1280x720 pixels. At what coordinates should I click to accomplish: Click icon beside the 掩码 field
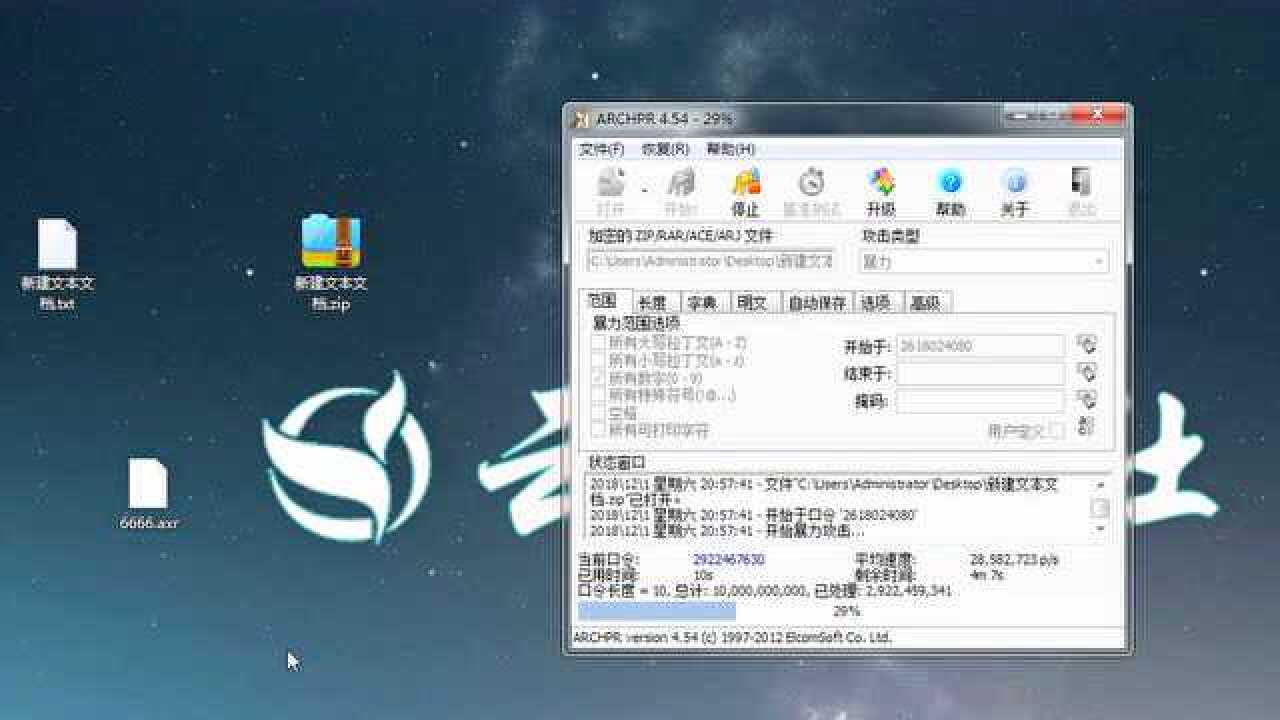pos(1086,399)
